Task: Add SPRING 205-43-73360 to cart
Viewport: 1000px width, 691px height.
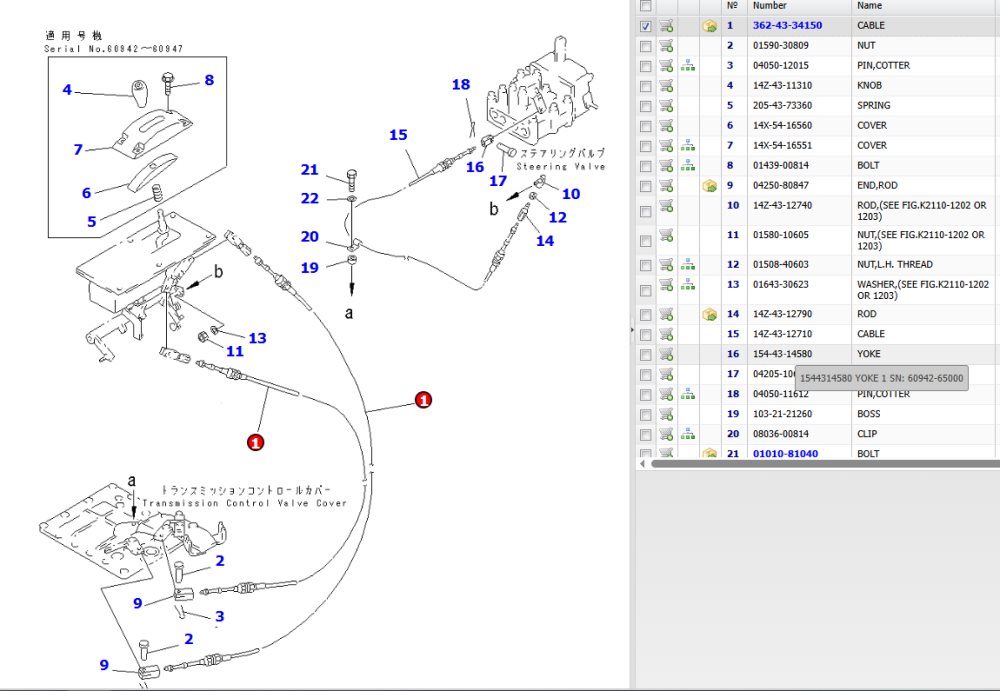Action: [x=666, y=105]
